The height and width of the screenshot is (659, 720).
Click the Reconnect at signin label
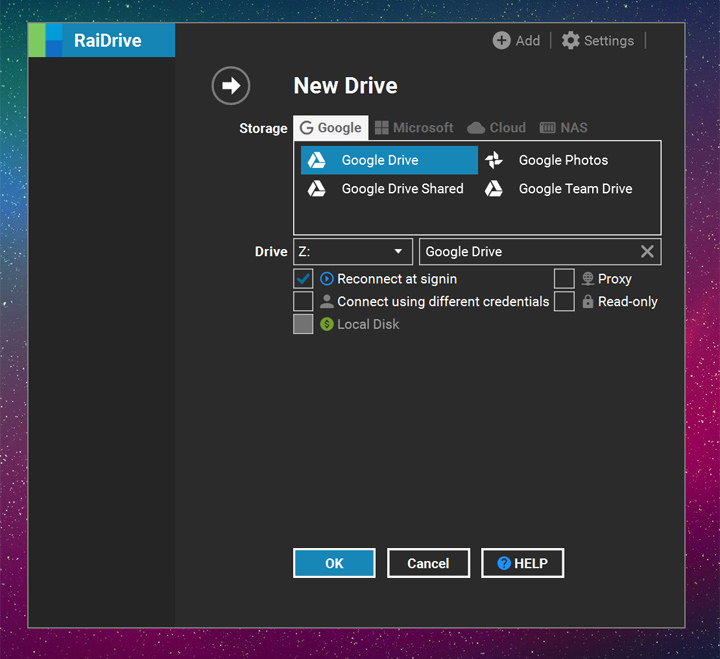(397, 279)
